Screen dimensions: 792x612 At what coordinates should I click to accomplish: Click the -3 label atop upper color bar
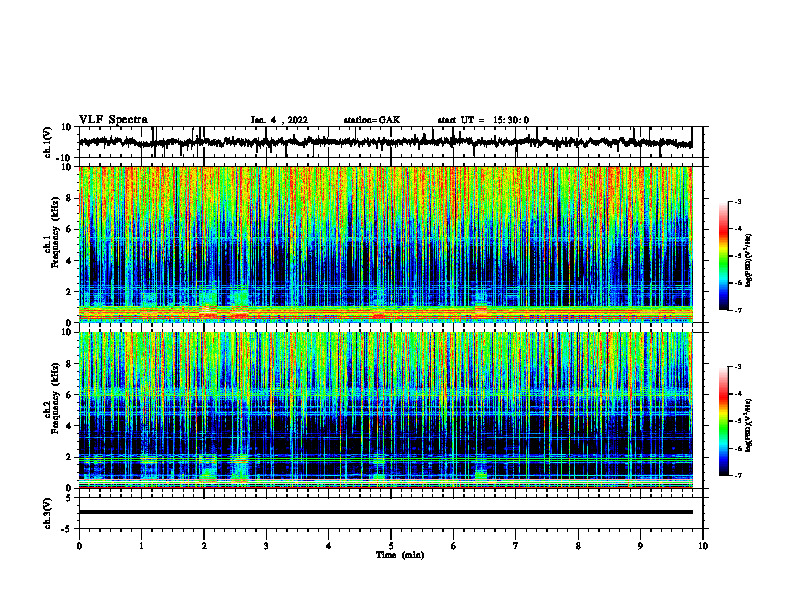click(x=737, y=201)
